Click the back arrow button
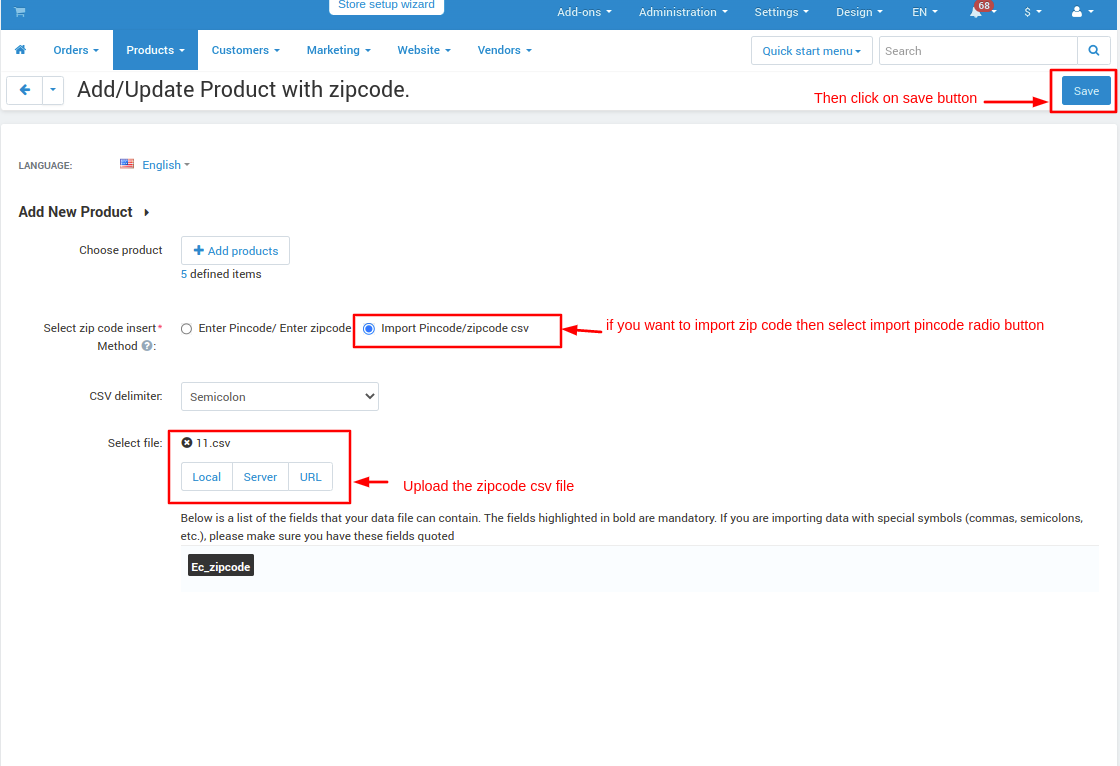This screenshot has width=1120, height=766. coord(24,90)
